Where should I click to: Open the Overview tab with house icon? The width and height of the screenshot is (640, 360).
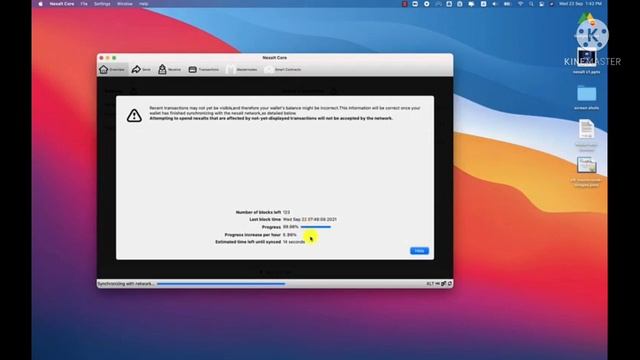coord(112,69)
